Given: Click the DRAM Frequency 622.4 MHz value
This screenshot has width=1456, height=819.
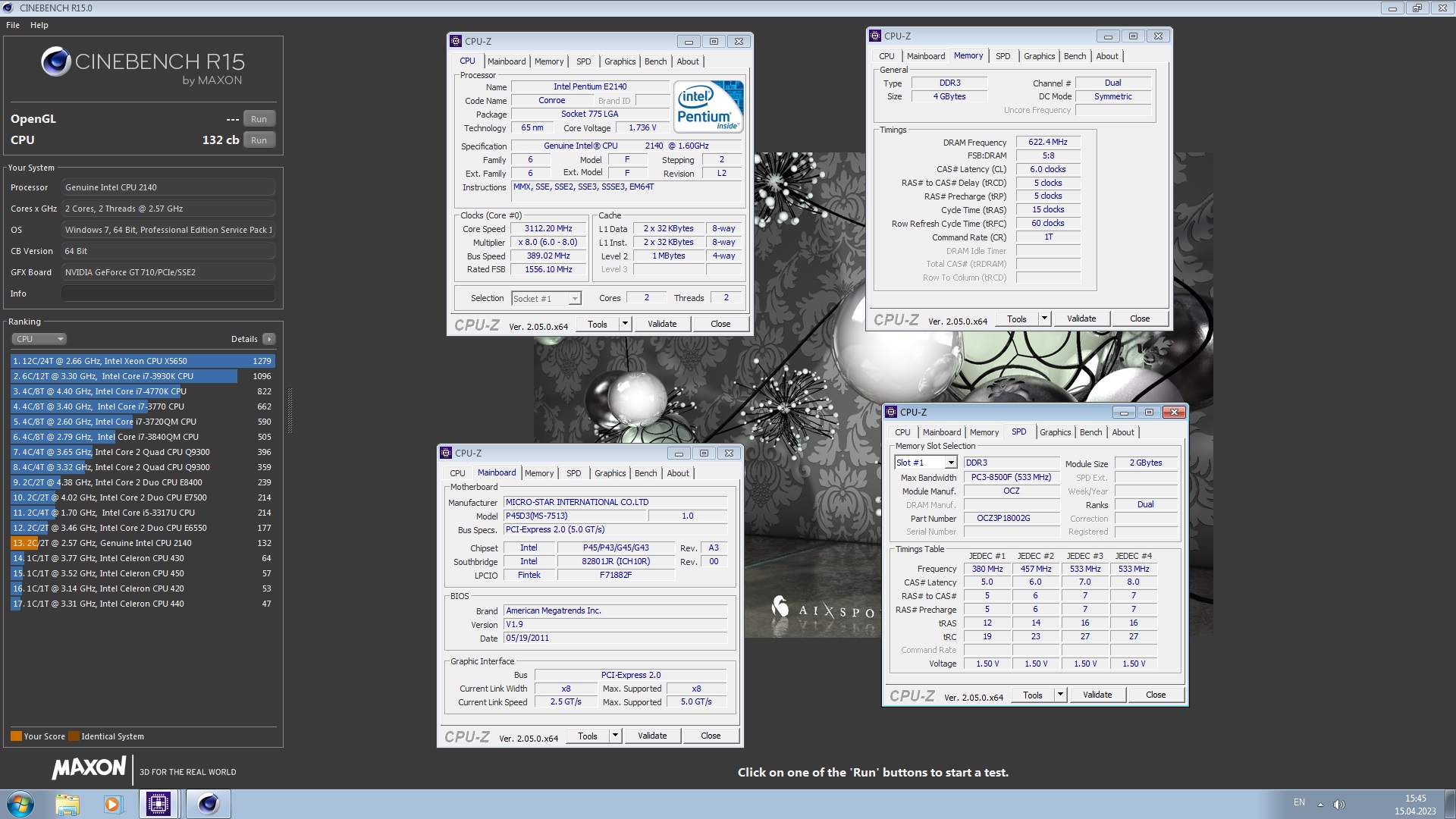Looking at the screenshot, I should (1048, 143).
